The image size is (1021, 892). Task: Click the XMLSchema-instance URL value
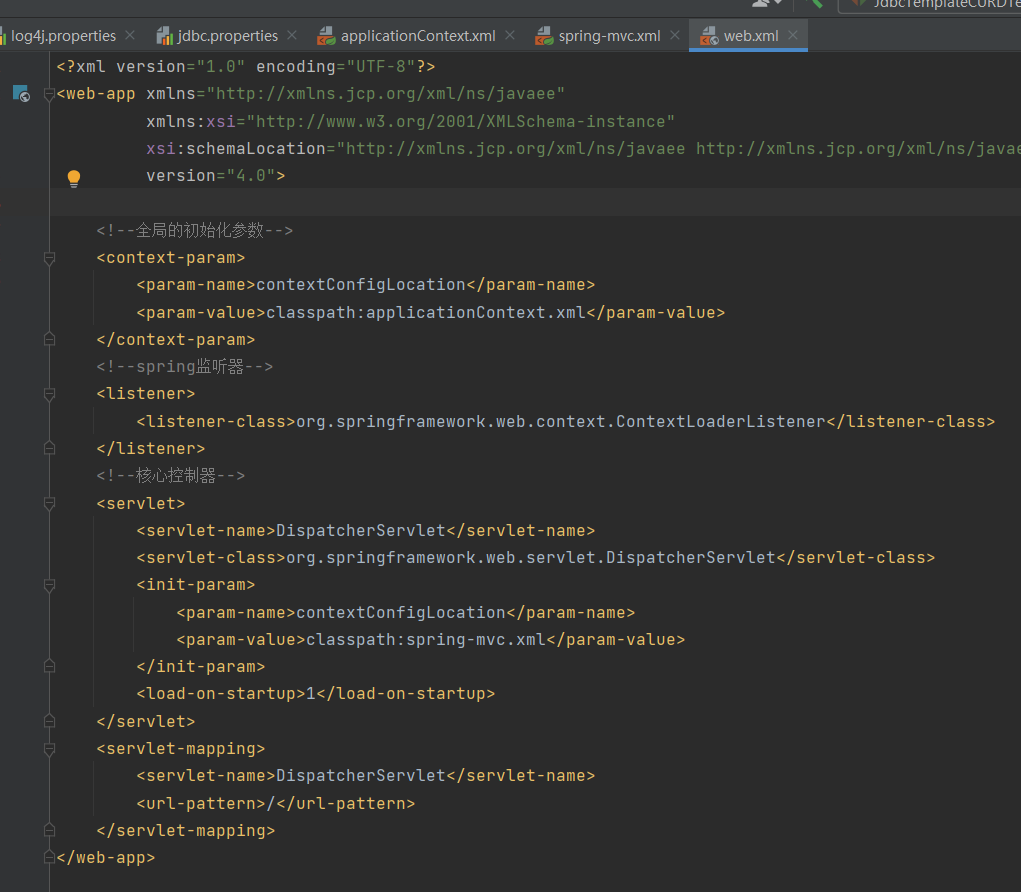click(460, 121)
